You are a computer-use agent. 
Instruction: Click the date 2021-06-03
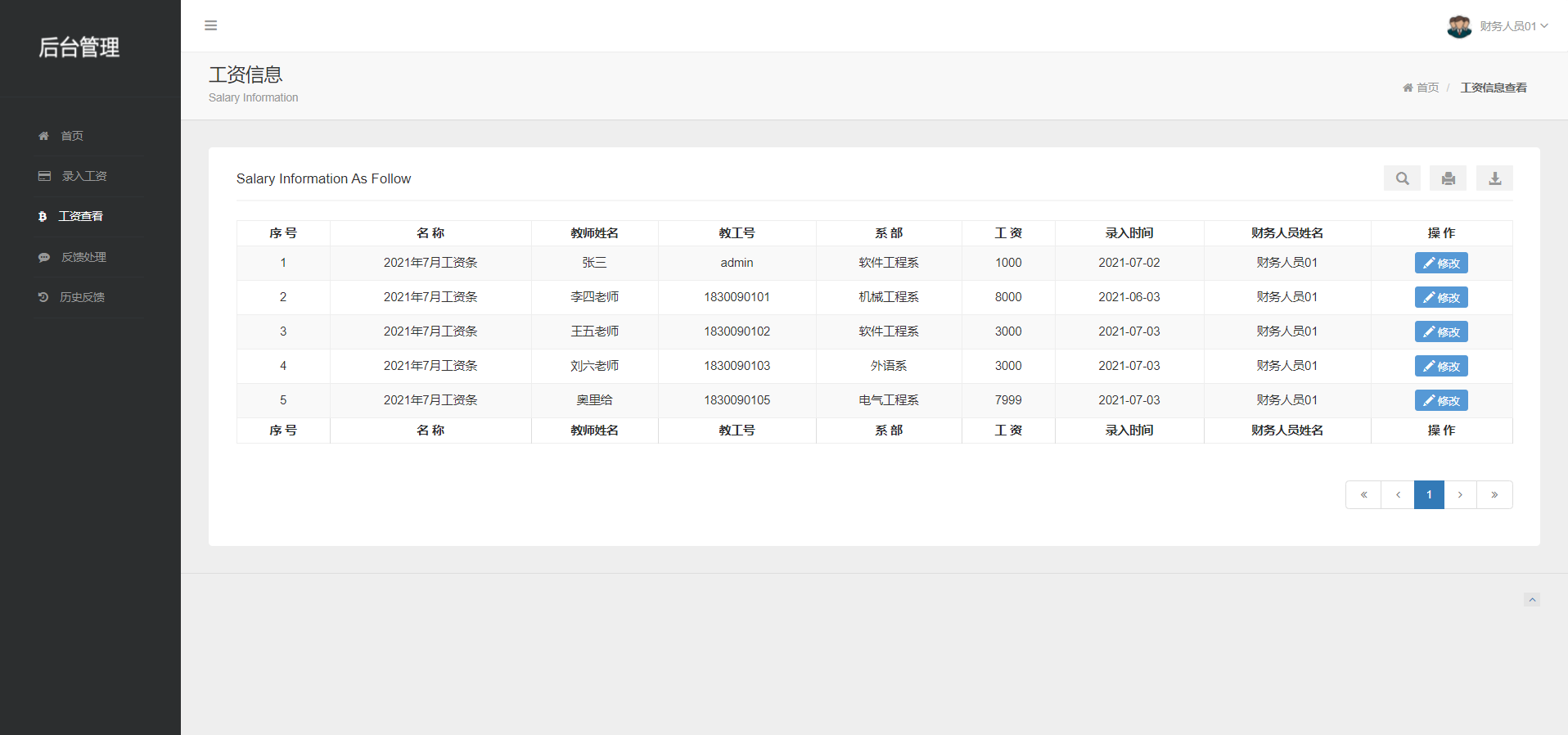[x=1129, y=297]
